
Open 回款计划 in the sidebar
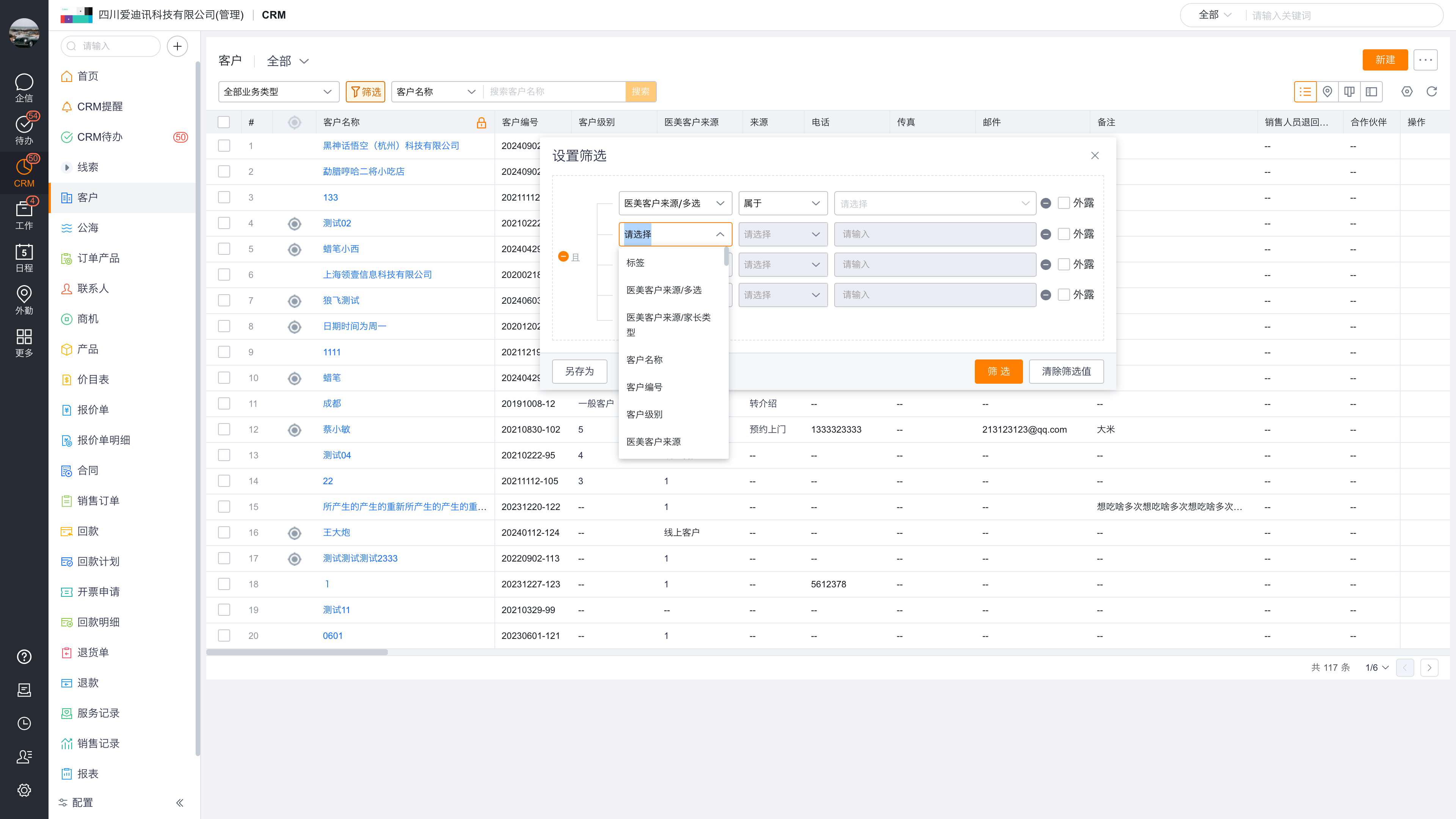click(x=122, y=562)
